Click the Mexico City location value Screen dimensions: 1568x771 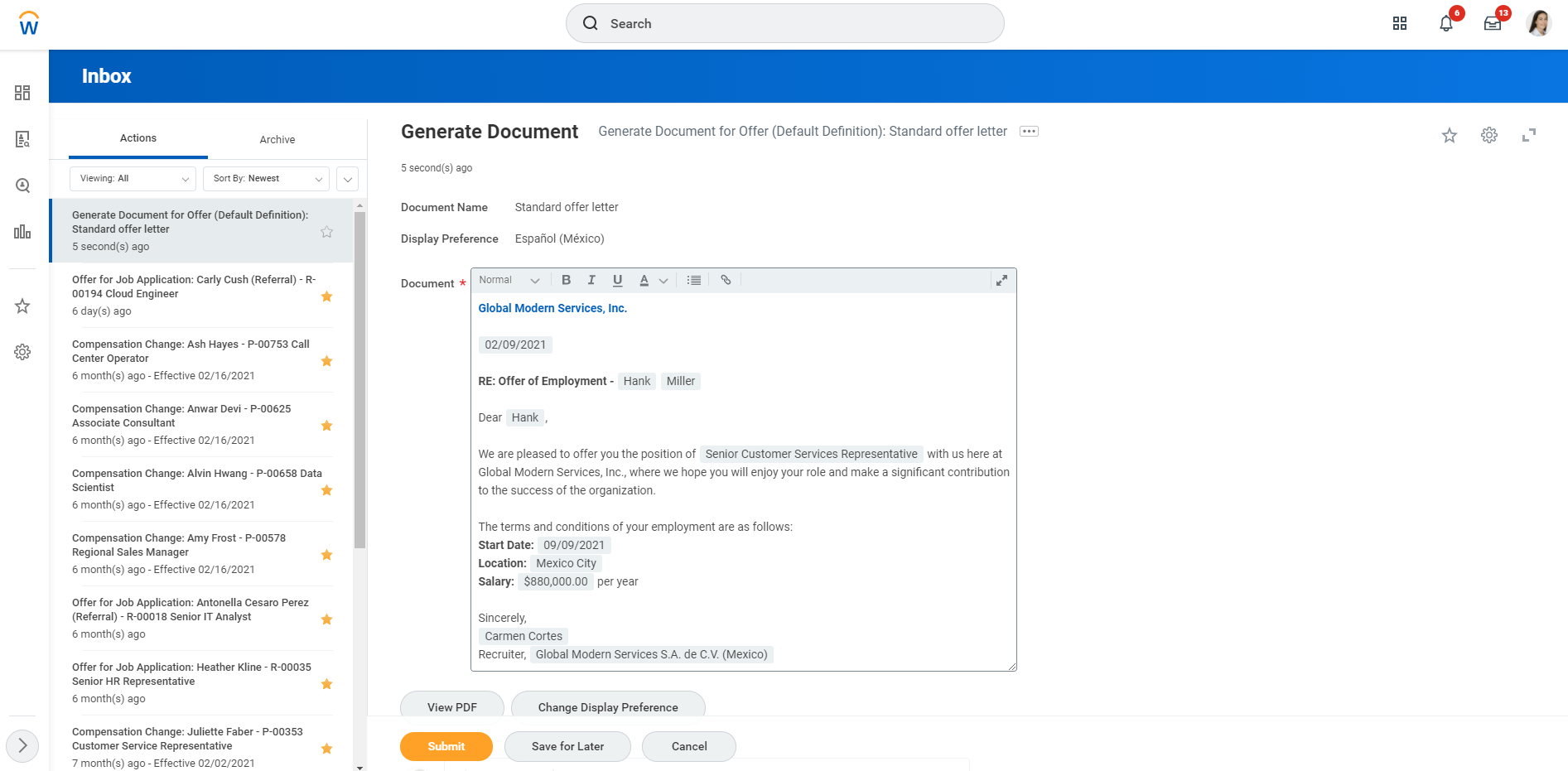[x=567, y=563]
